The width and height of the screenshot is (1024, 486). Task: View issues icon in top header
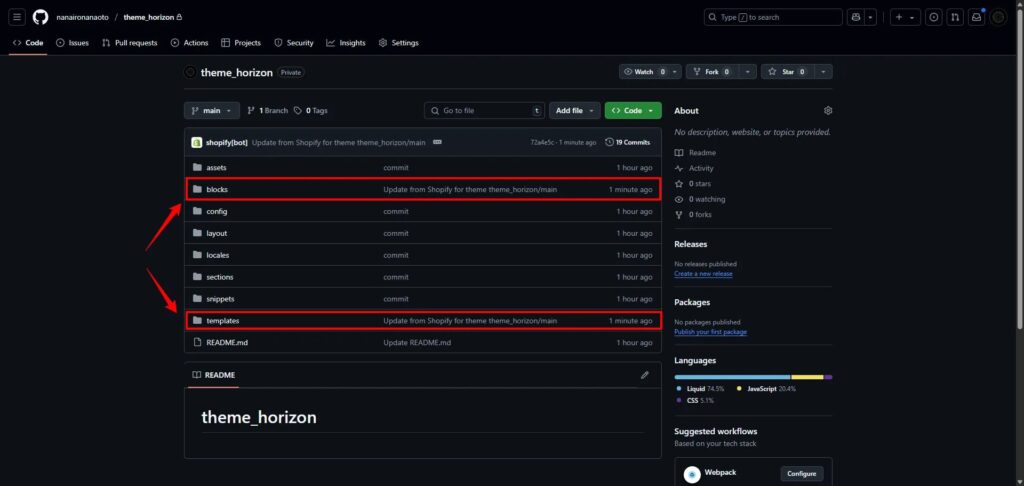pos(934,17)
